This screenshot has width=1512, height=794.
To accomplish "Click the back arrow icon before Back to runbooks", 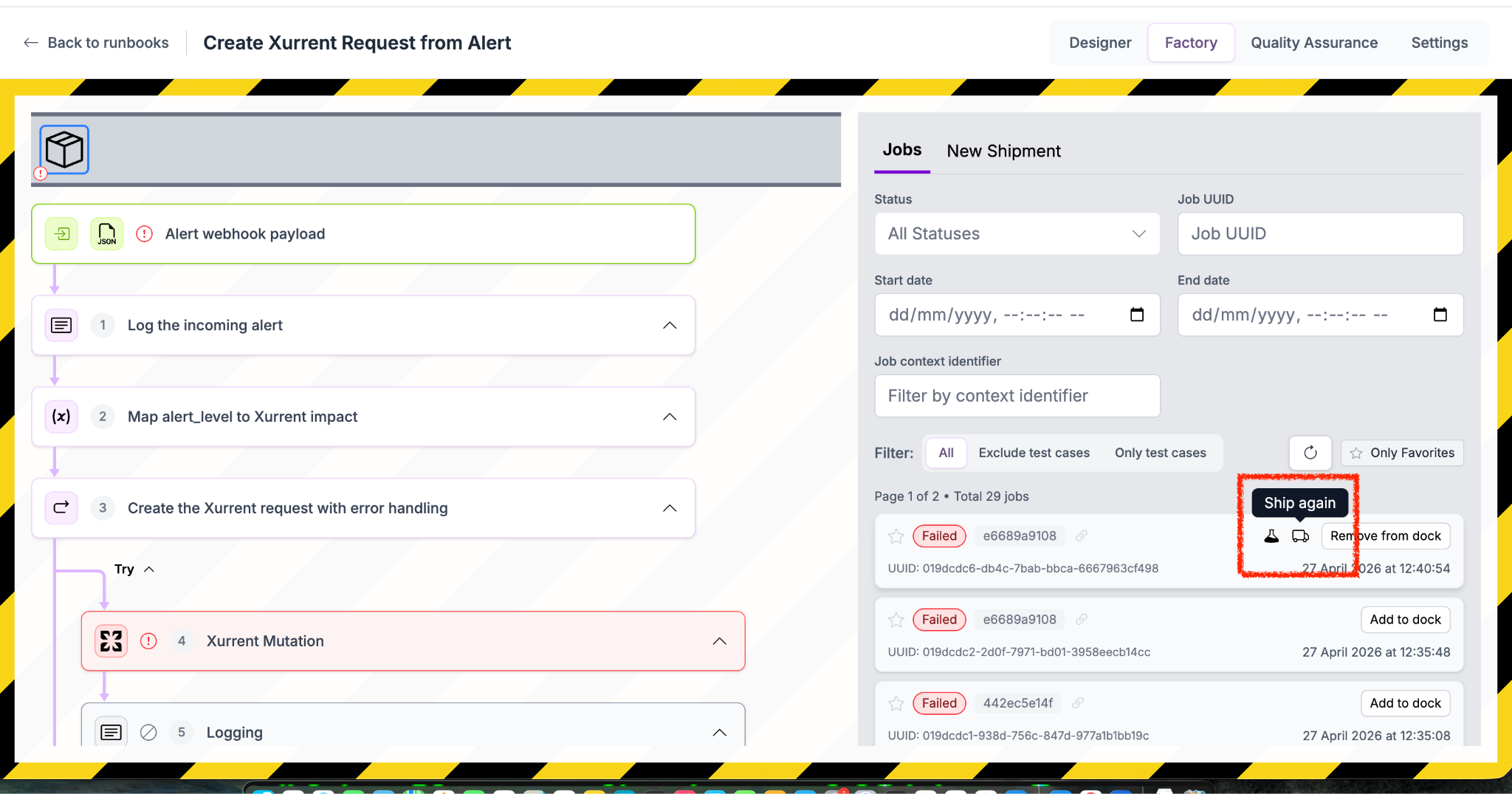I will (x=30, y=43).
